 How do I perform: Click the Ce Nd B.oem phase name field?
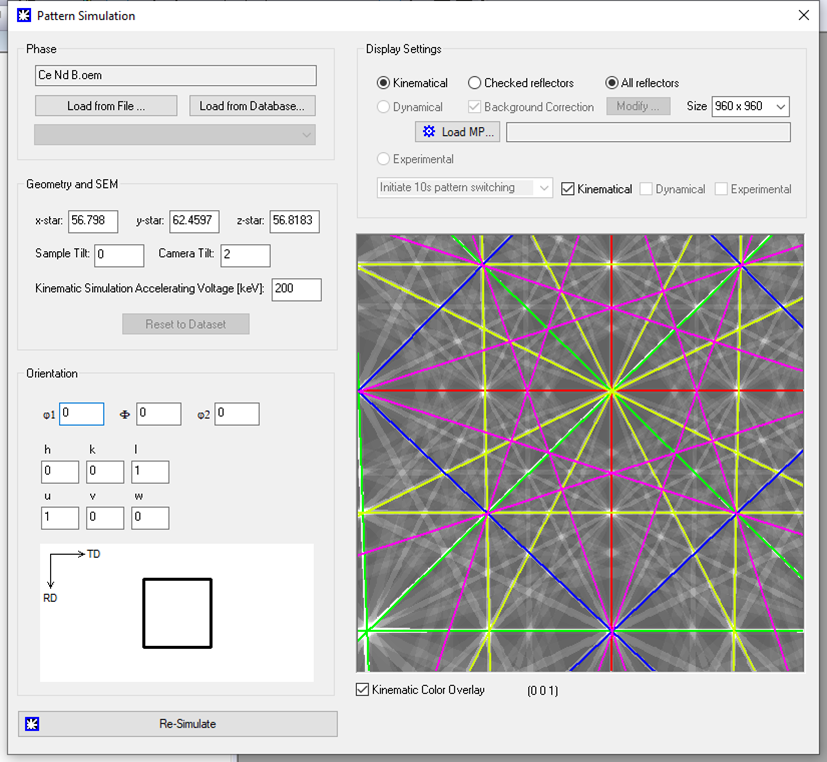175,75
